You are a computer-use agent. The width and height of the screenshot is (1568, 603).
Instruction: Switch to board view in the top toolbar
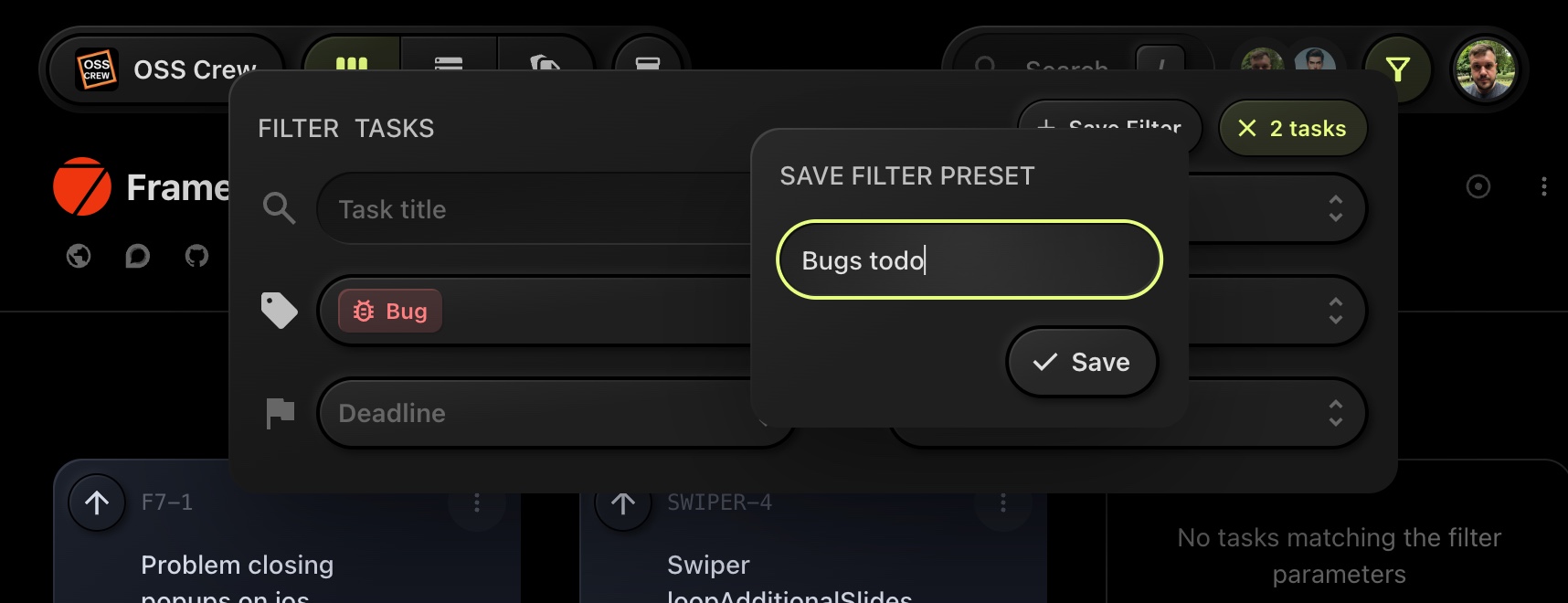click(352, 64)
